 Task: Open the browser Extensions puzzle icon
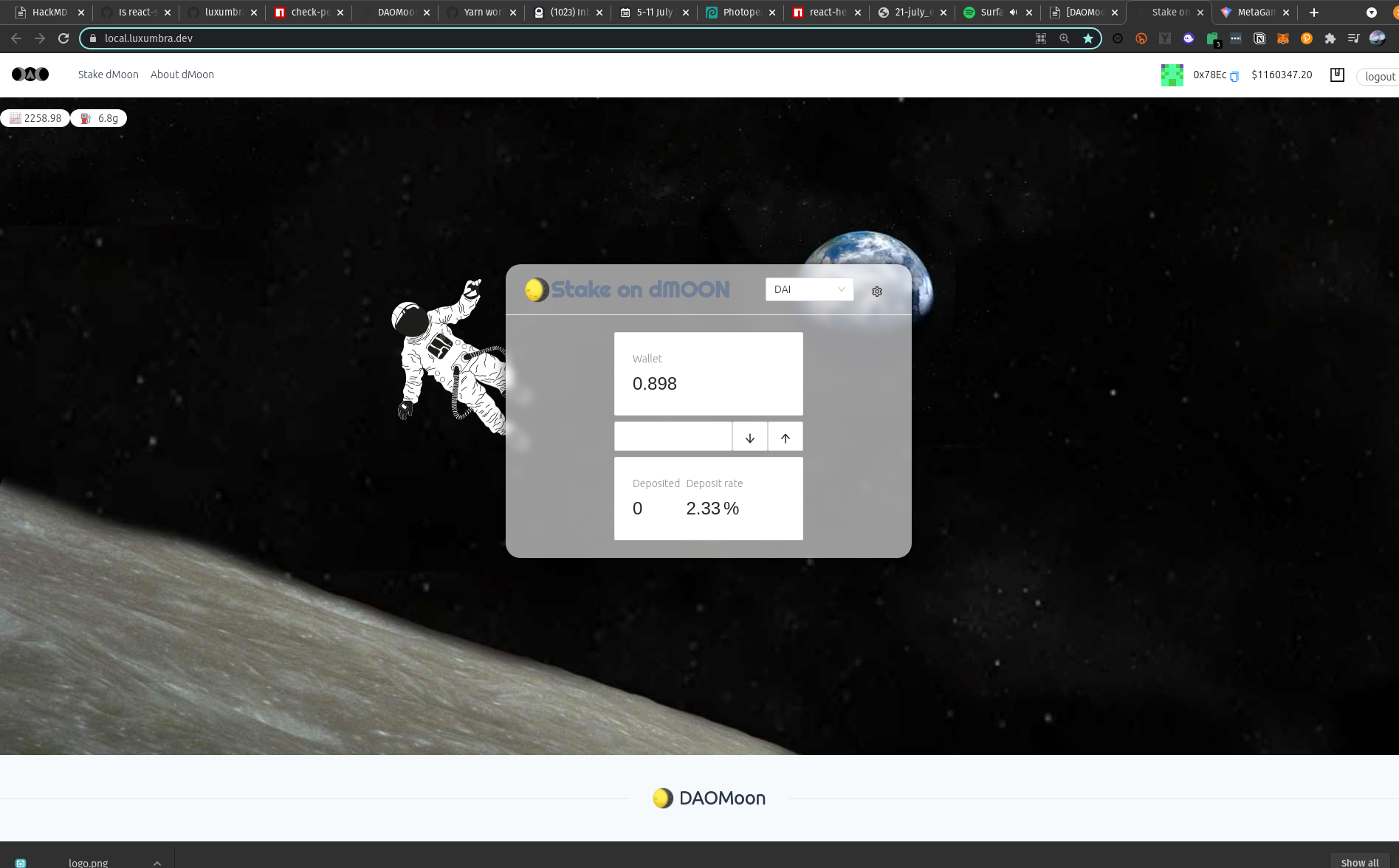(x=1330, y=38)
